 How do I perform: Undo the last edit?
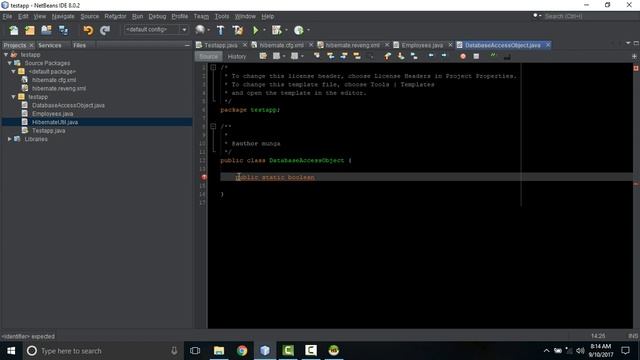(x=88, y=30)
